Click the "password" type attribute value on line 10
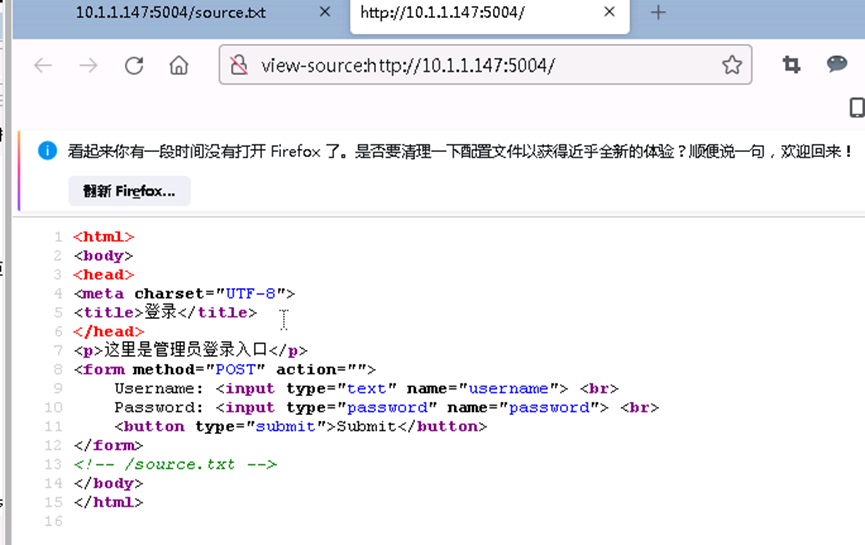This screenshot has width=865, height=545. [387, 408]
